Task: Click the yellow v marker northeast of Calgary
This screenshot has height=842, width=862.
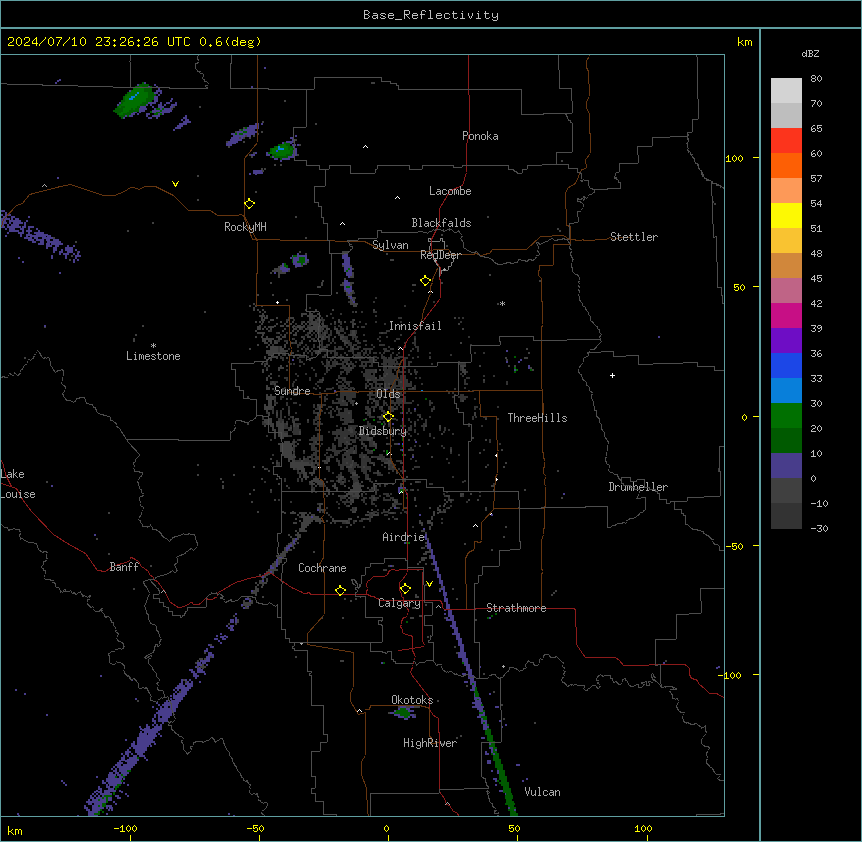Action: (429, 584)
